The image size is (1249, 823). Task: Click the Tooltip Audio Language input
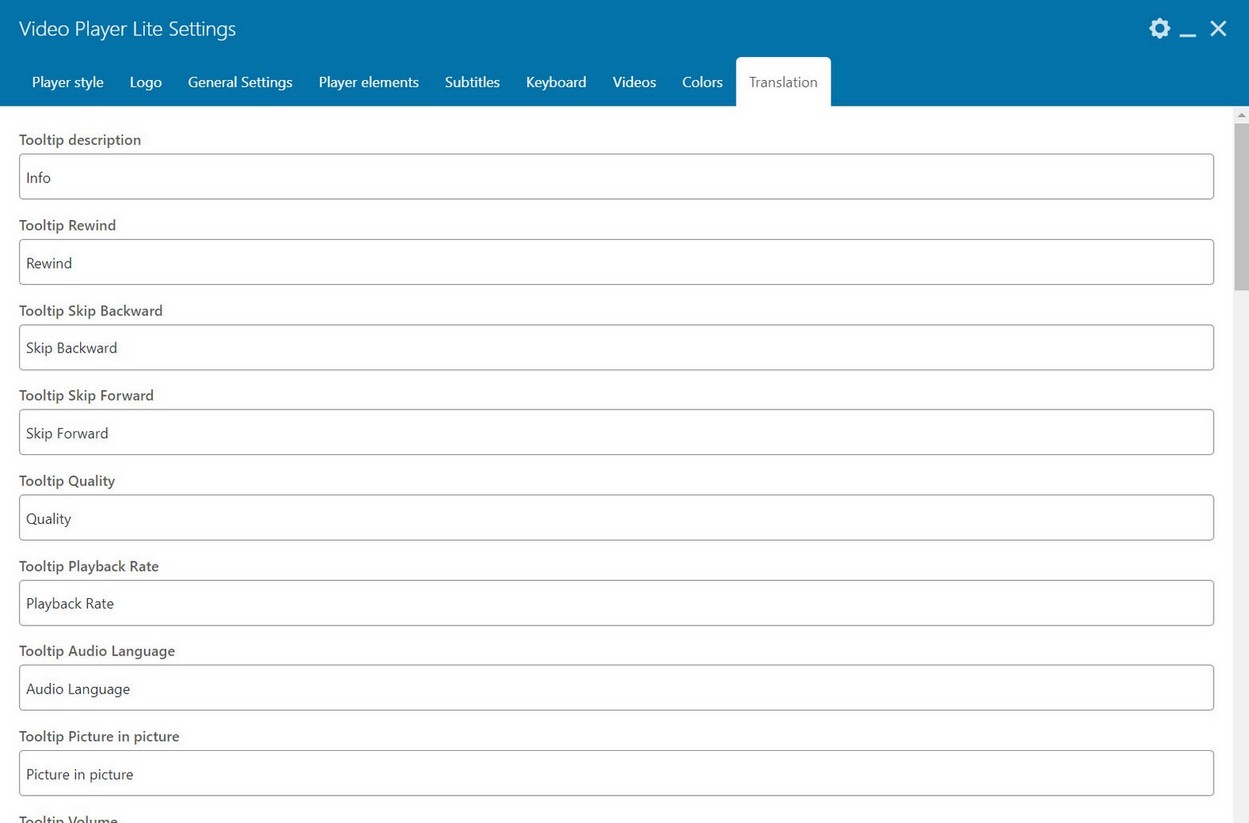pos(616,688)
